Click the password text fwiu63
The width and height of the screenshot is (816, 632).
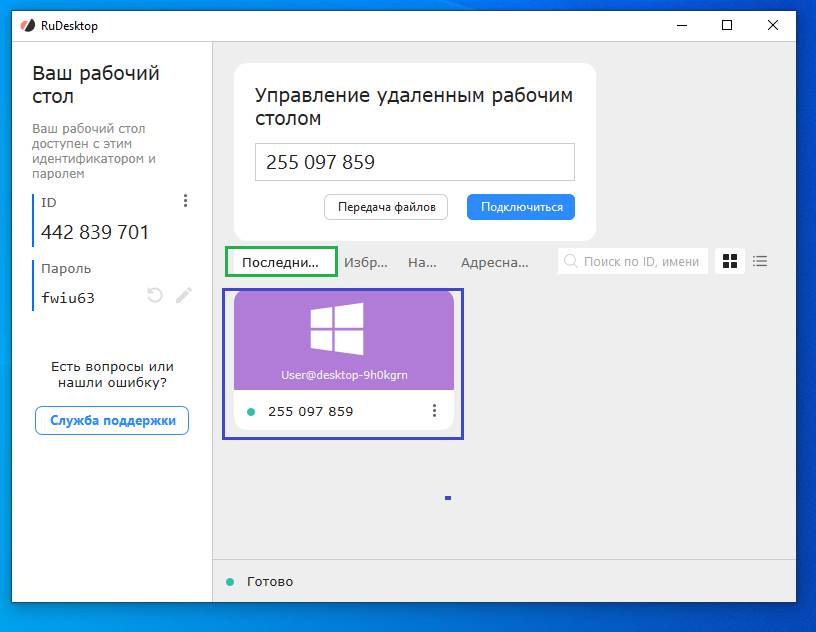[x=68, y=298]
